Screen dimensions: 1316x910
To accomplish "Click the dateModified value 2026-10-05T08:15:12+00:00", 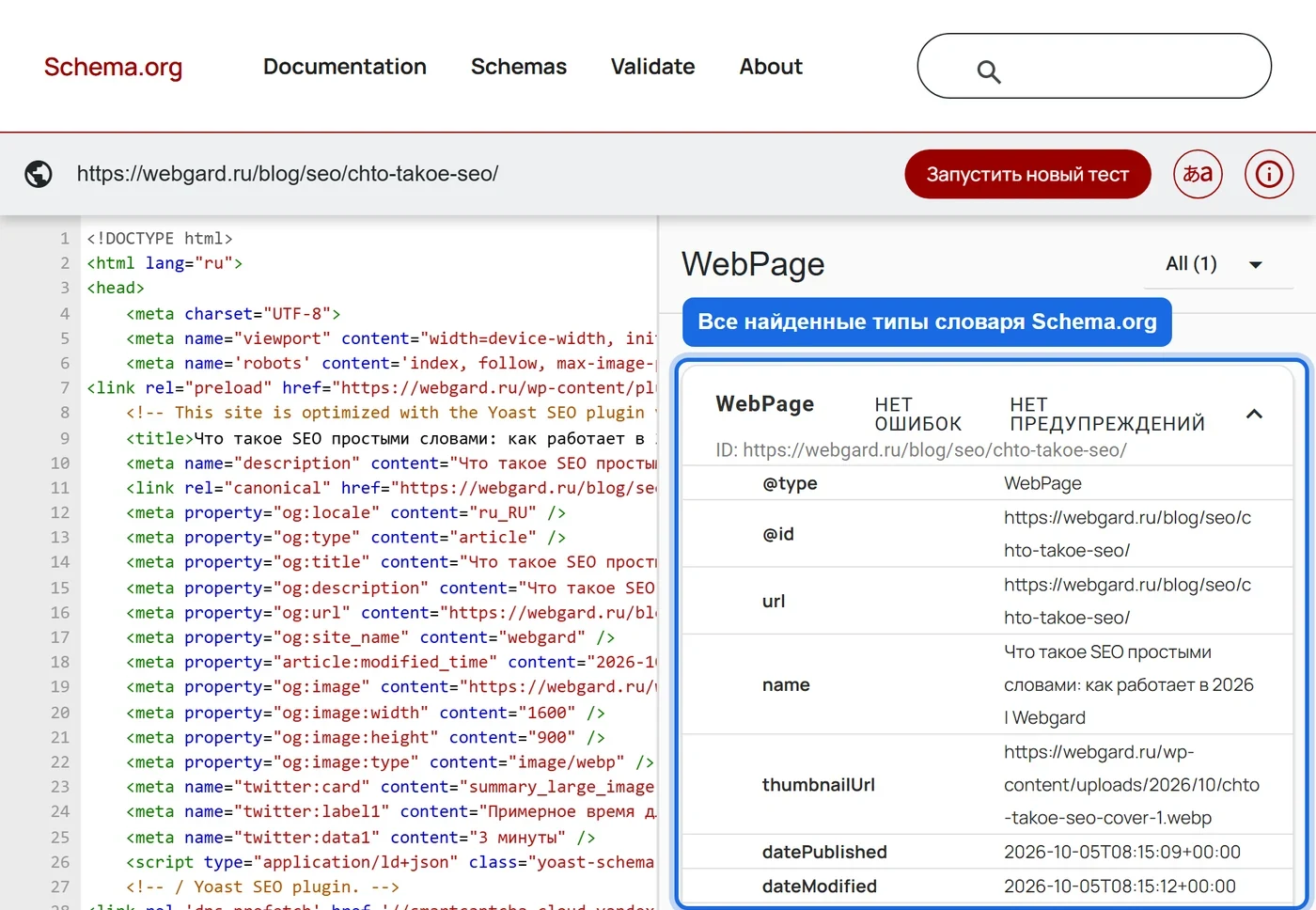I will (1120, 886).
